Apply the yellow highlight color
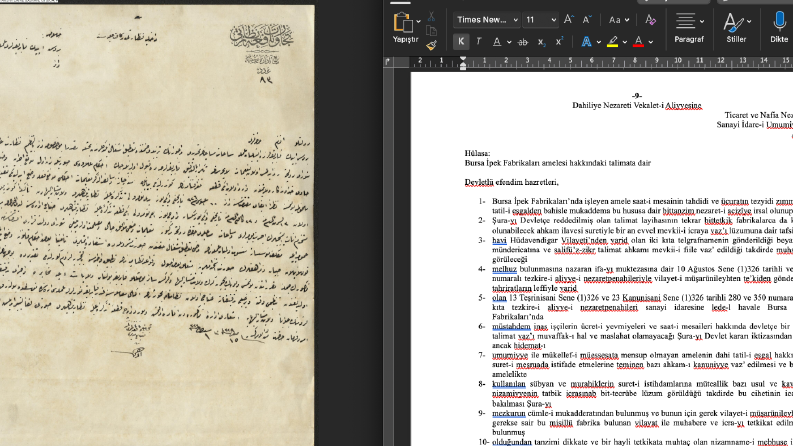The height and width of the screenshot is (446, 793). [x=612, y=41]
